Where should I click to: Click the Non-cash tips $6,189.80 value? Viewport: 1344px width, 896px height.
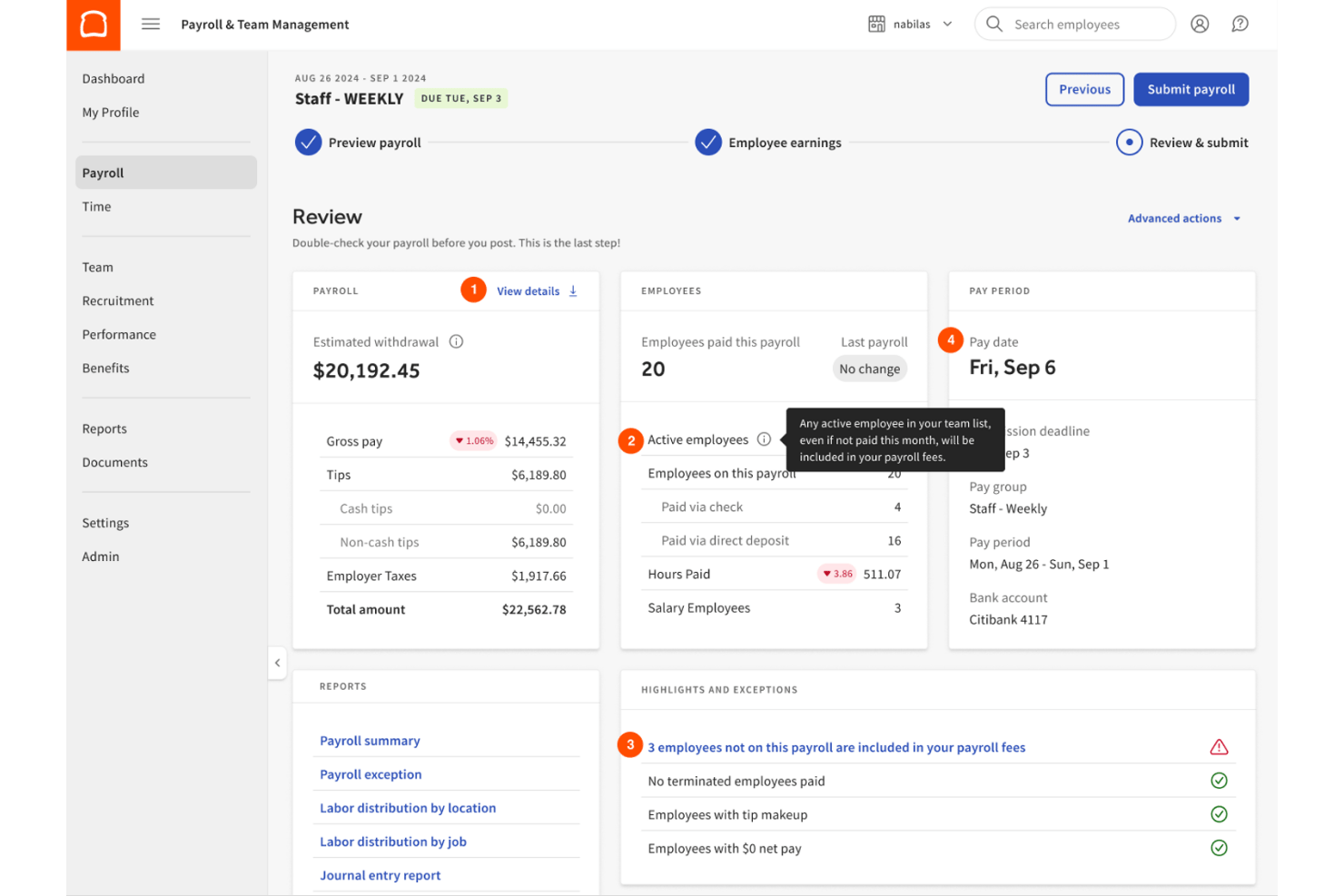(539, 543)
